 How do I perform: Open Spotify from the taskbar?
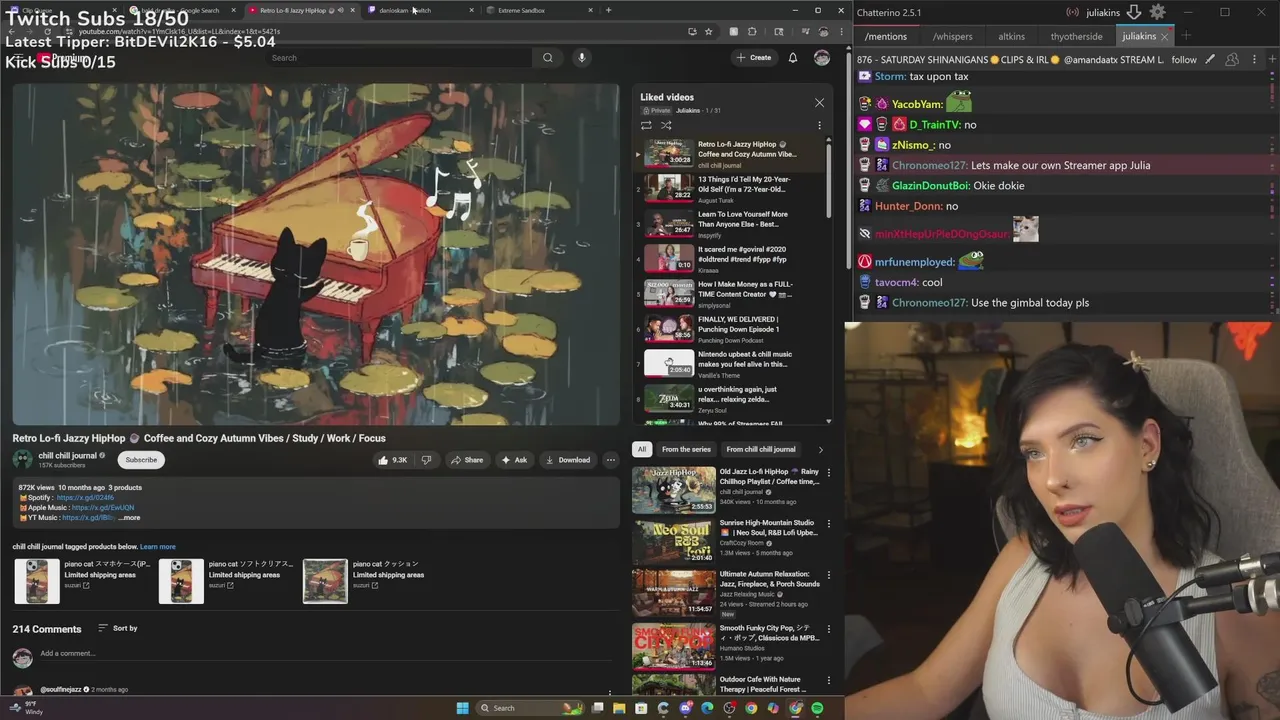click(817, 708)
